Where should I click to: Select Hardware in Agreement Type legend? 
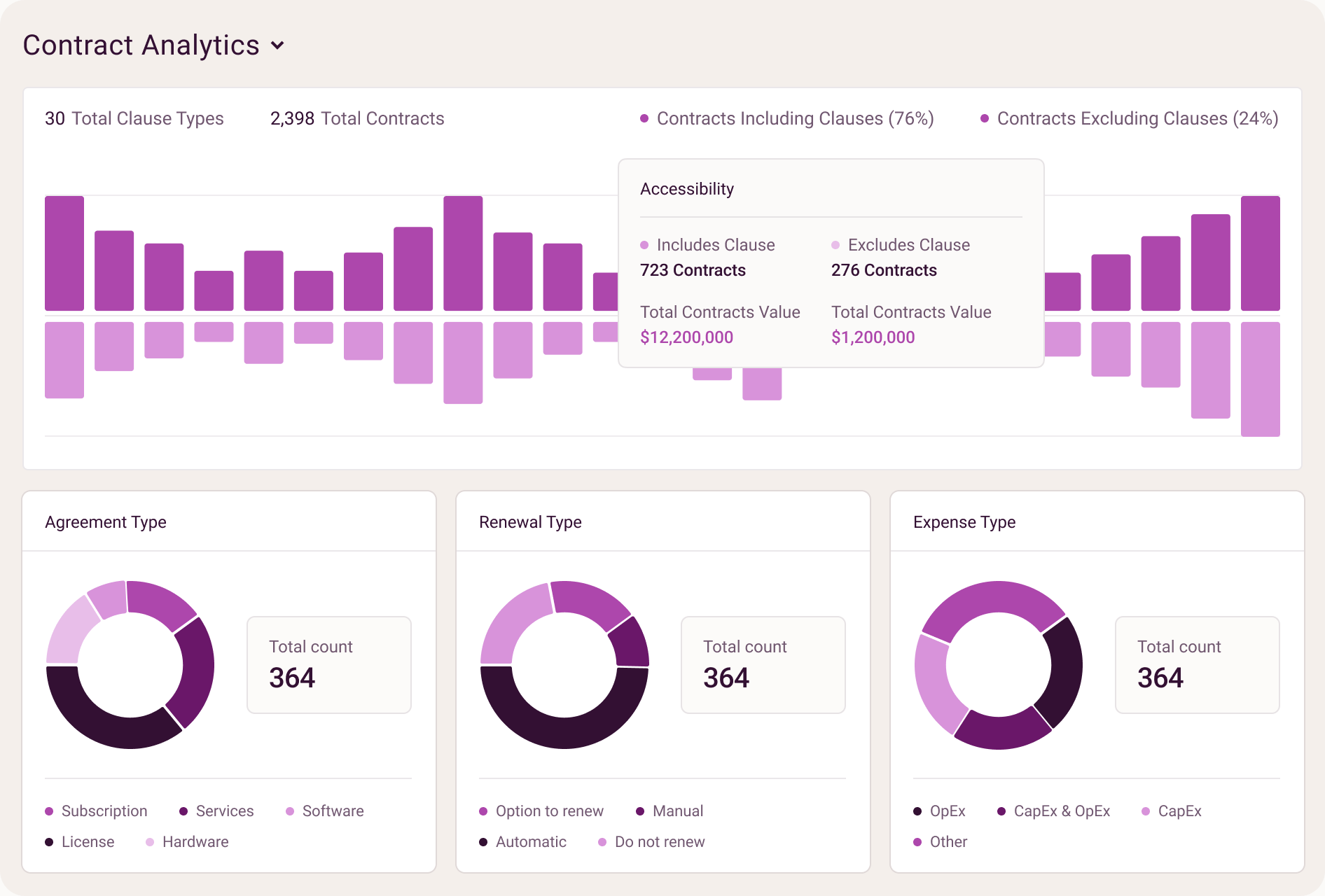click(x=187, y=842)
